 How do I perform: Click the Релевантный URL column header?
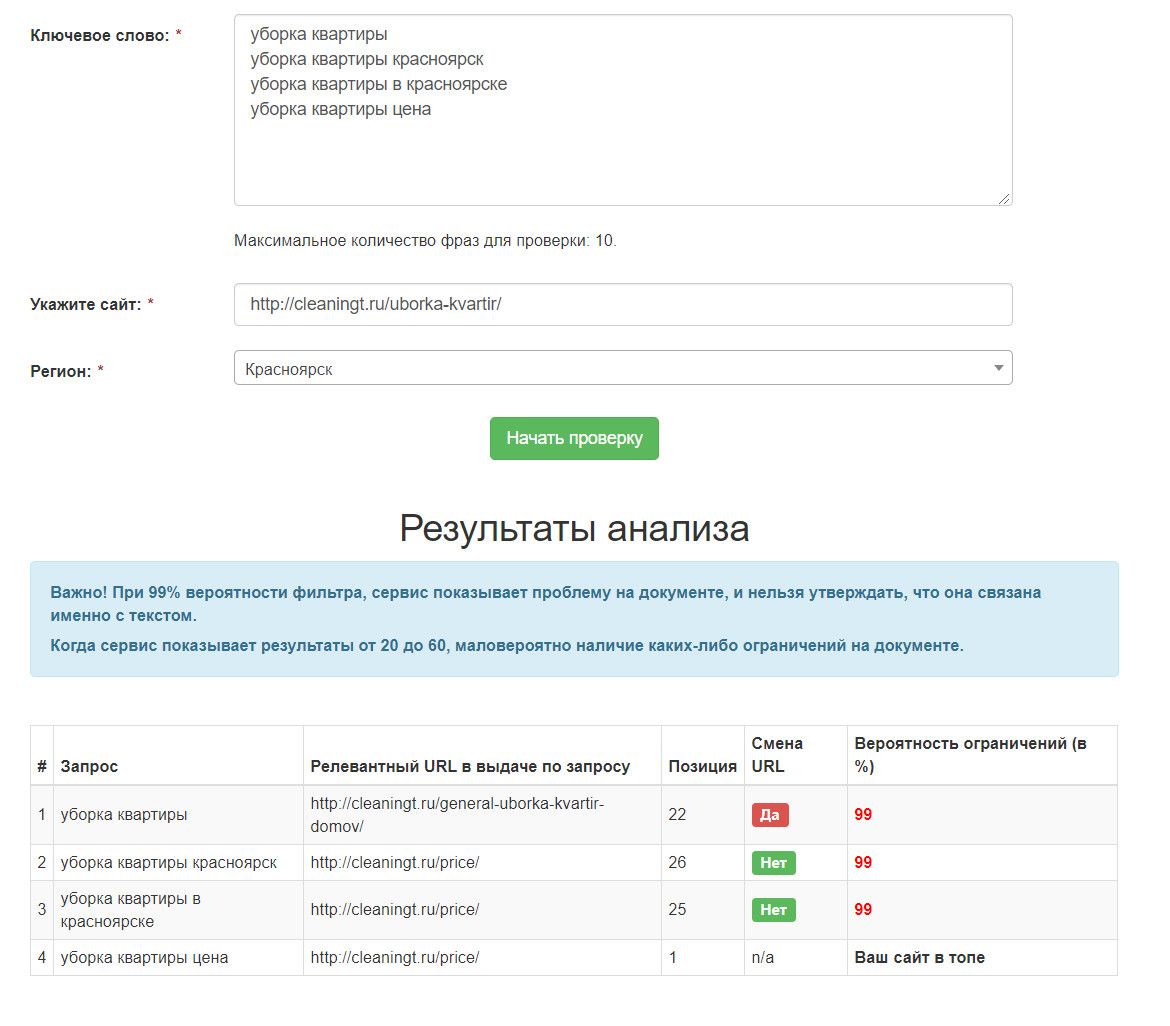coord(470,766)
